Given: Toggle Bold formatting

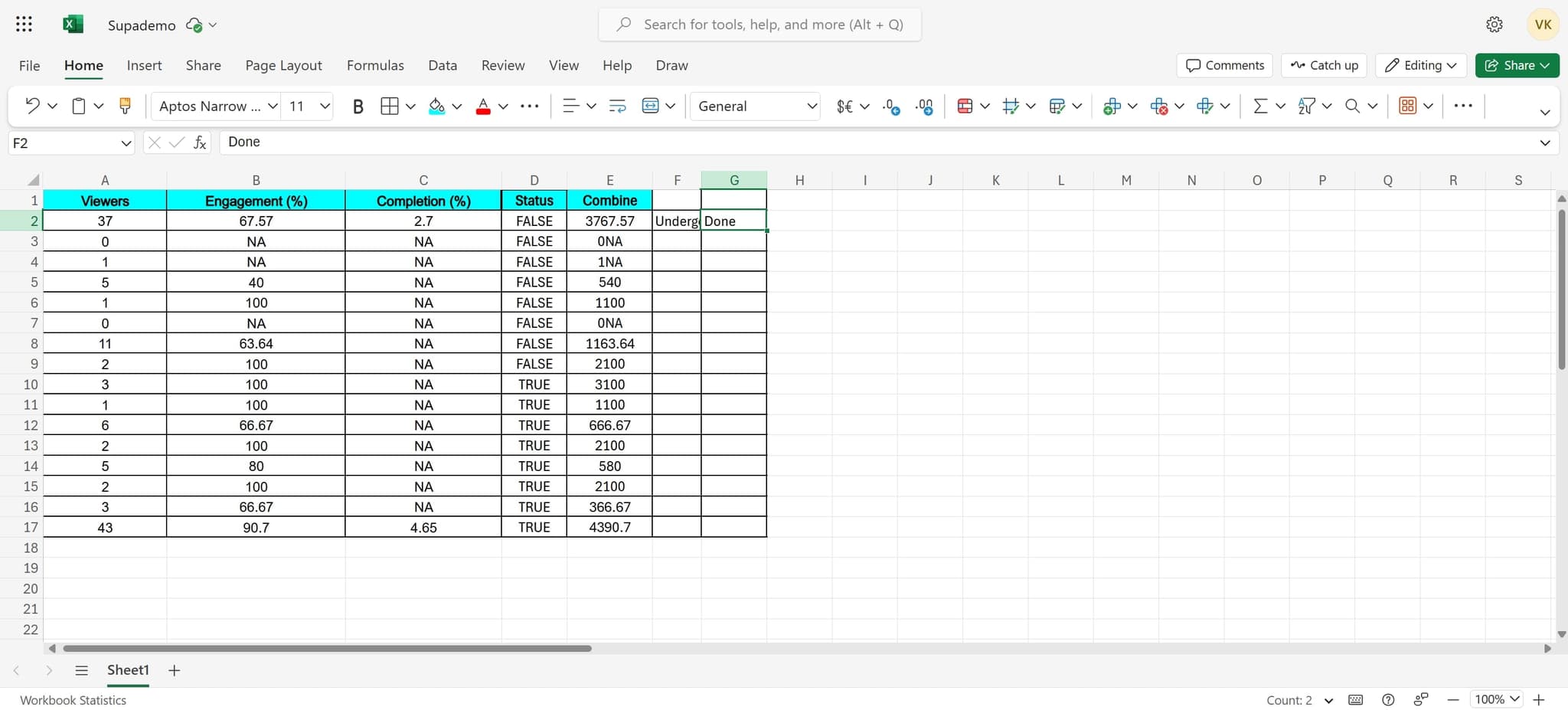Looking at the screenshot, I should tap(358, 106).
